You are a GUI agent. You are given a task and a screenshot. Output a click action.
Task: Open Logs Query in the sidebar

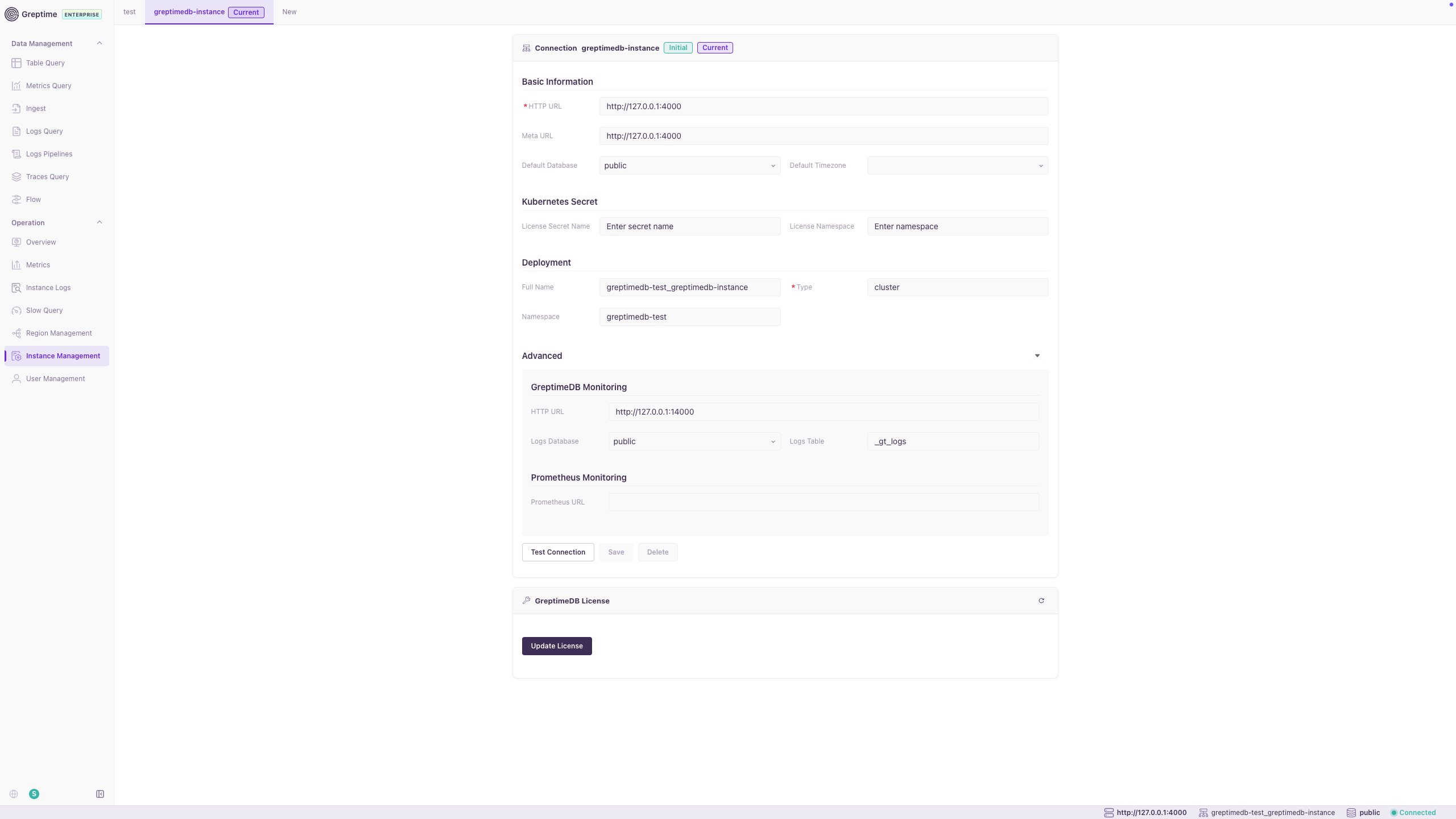coord(56,131)
